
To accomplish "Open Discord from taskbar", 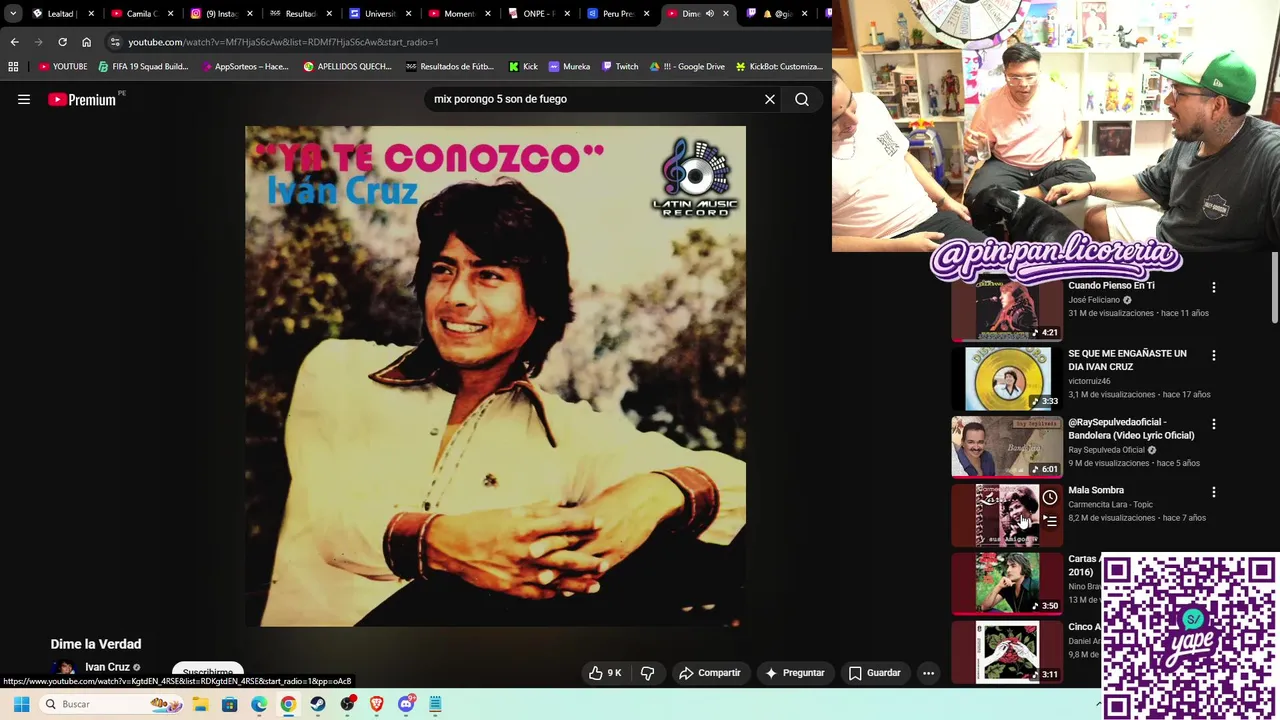I will (x=406, y=704).
